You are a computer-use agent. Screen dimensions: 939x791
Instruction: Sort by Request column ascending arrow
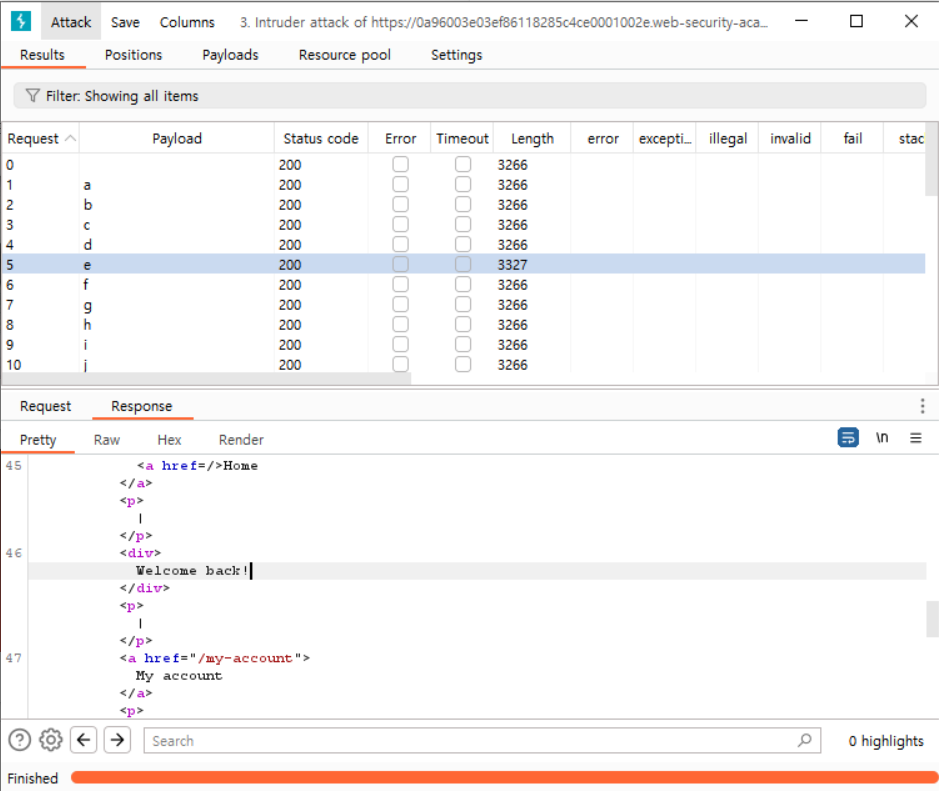pyautogui.click(x=71, y=138)
